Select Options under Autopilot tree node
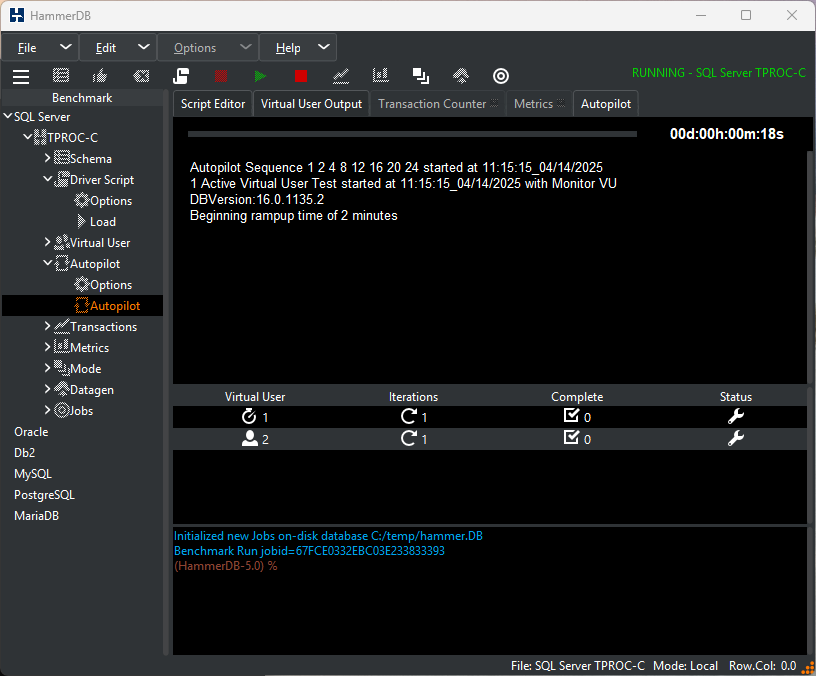Image resolution: width=816 pixels, height=676 pixels. 104,285
